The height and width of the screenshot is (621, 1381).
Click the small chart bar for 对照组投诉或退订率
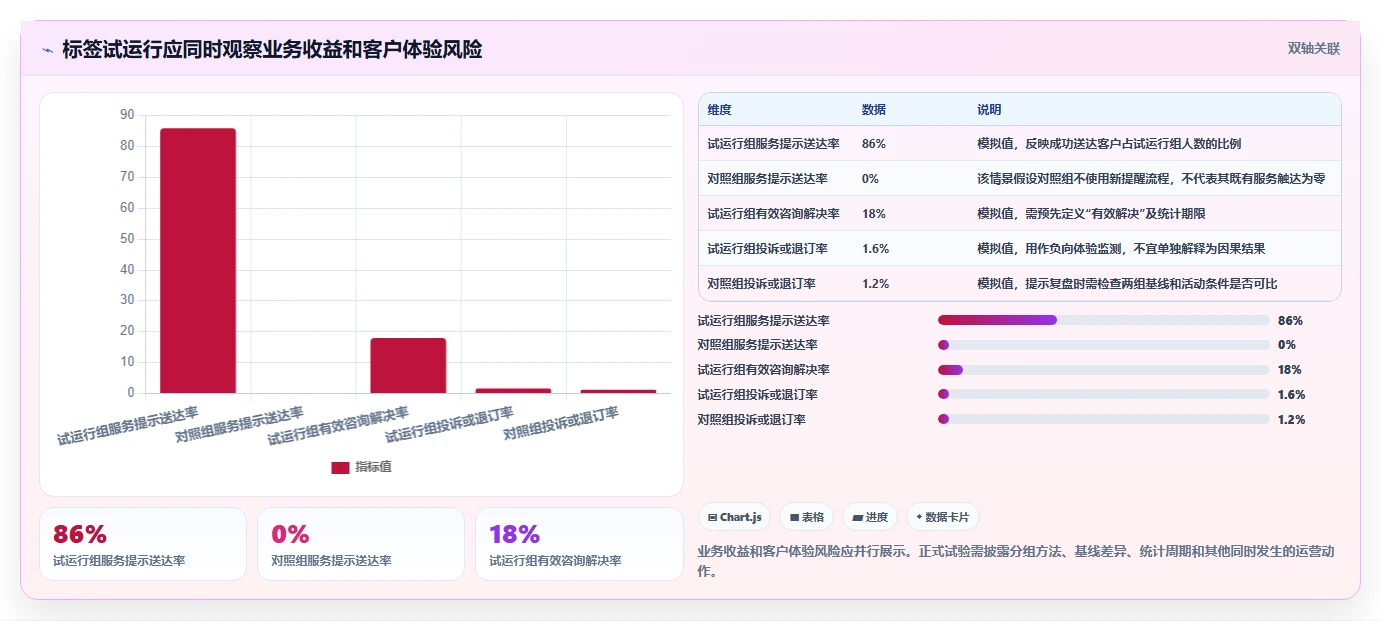(x=618, y=391)
